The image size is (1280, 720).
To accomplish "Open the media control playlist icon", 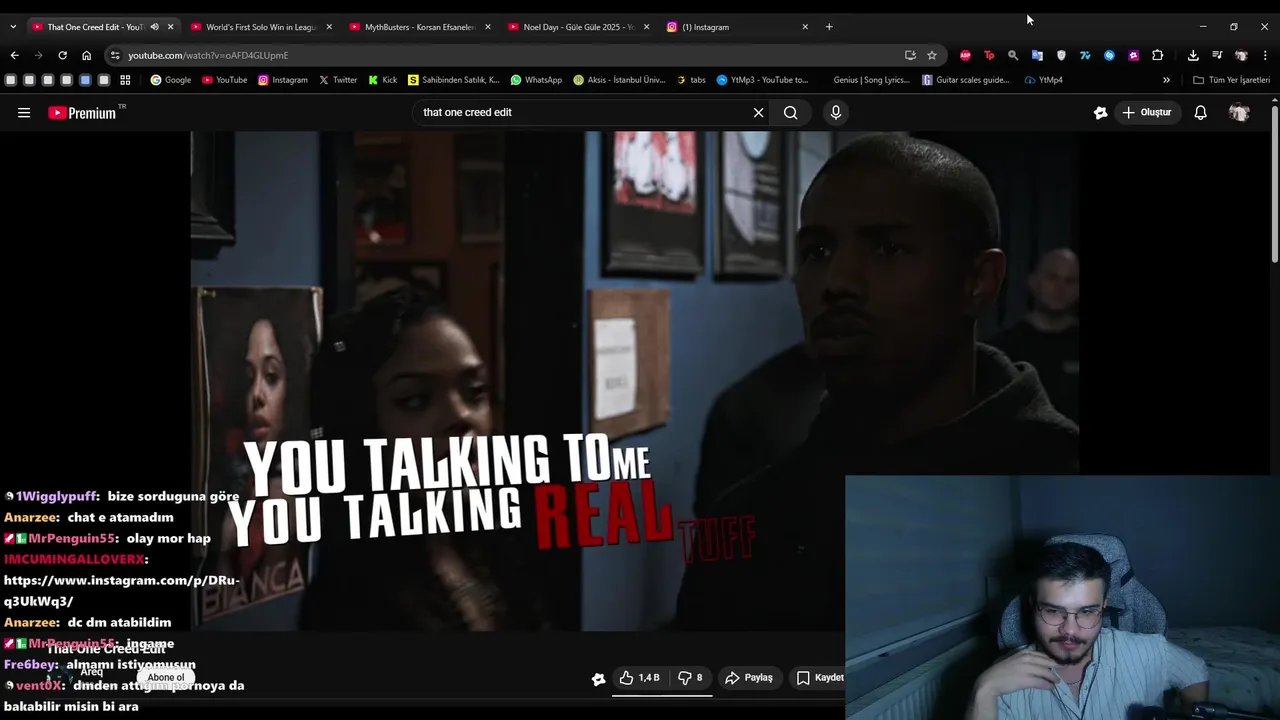I will [1217, 55].
